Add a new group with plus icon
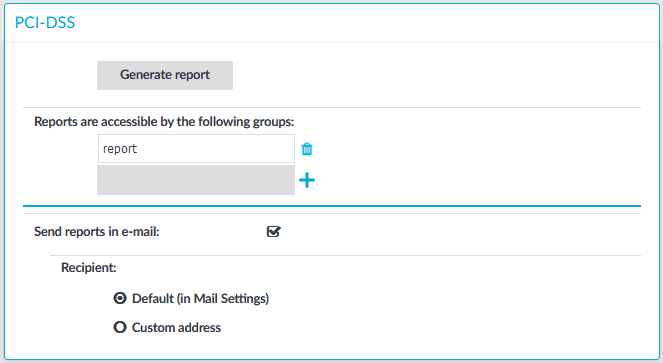This screenshot has height=363, width=663. coord(307,180)
